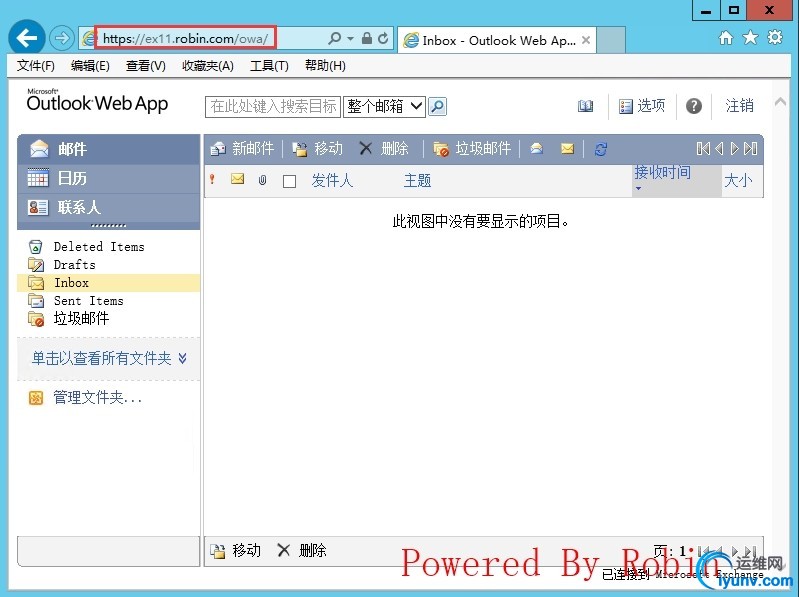The height and width of the screenshot is (597, 799).
Task: Click the mailbox search magnifier button
Action: [437, 106]
